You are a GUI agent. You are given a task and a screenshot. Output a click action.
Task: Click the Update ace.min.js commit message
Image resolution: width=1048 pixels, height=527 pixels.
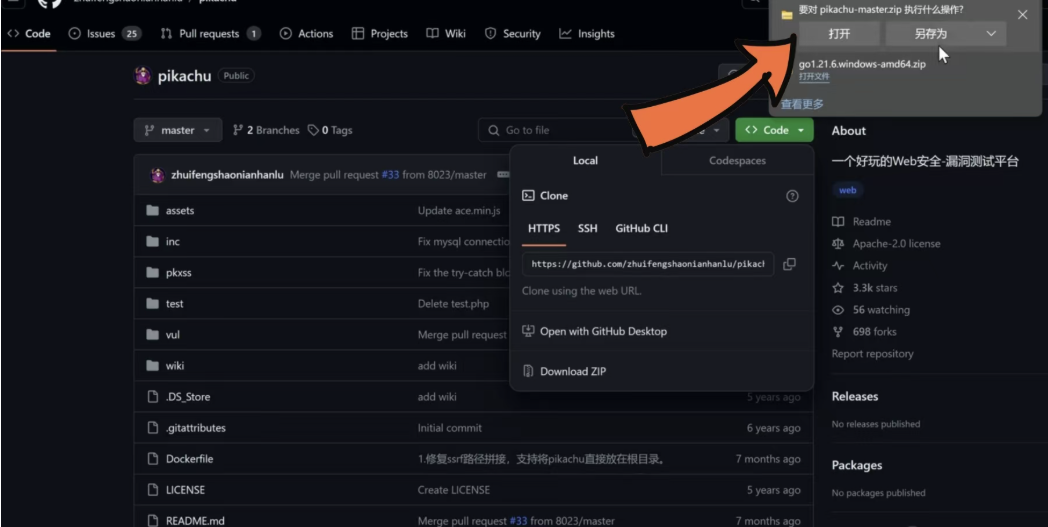click(x=459, y=211)
